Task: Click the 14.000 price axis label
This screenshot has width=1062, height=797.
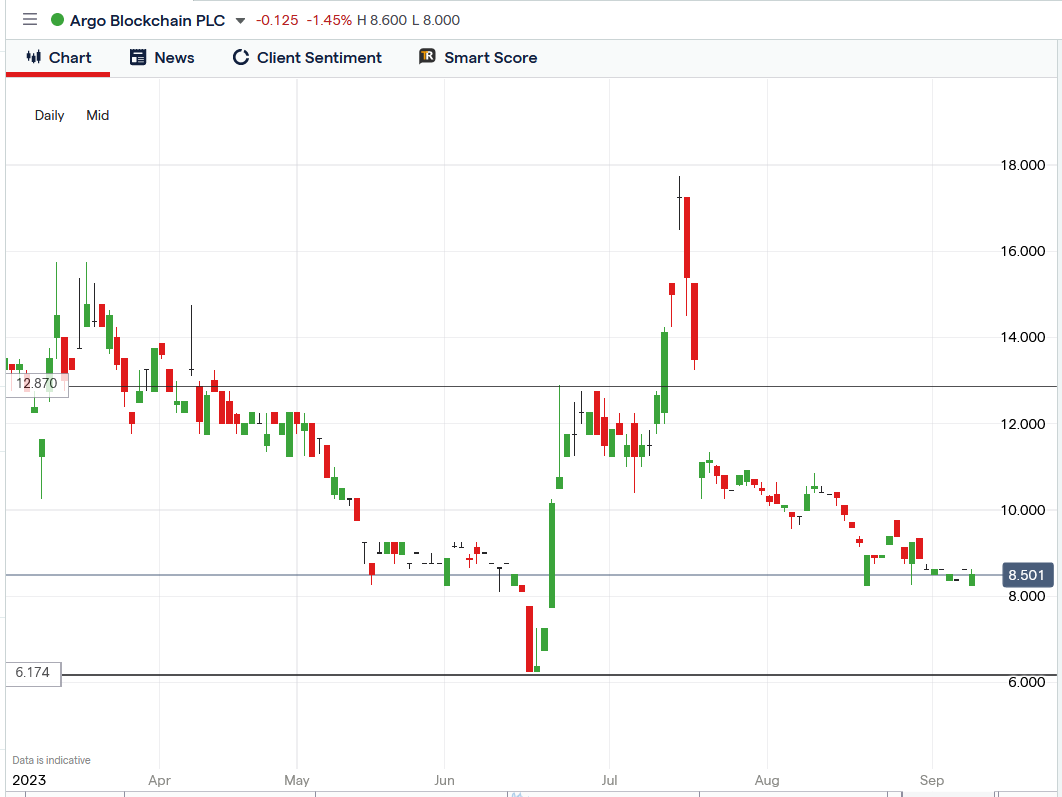Action: [1023, 337]
